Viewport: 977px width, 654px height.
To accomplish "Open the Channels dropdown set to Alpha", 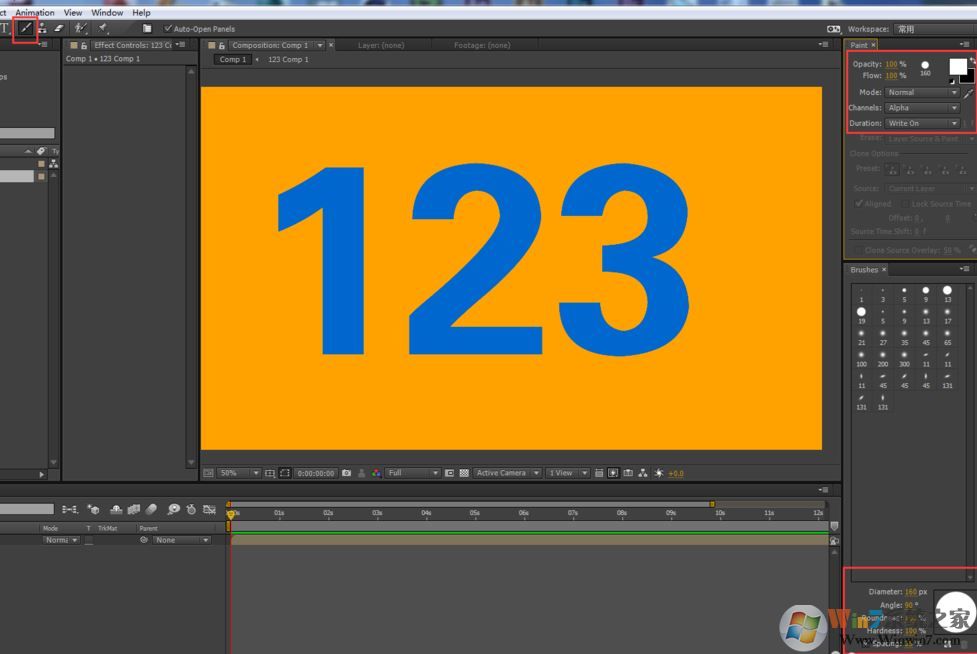I will click(922, 108).
